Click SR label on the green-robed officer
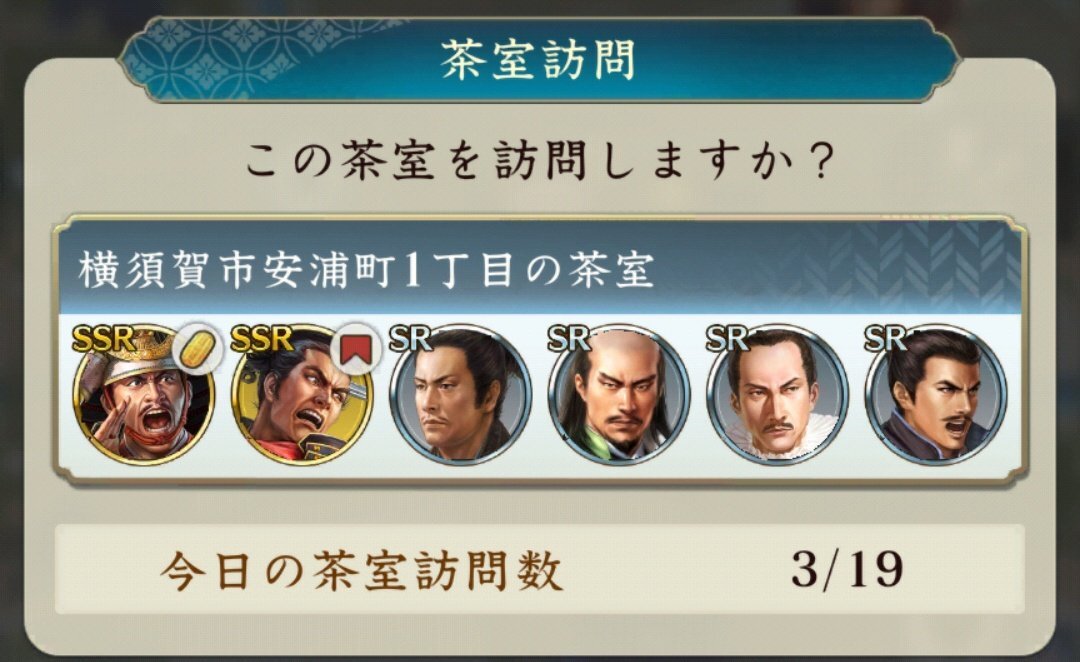 click(568, 338)
